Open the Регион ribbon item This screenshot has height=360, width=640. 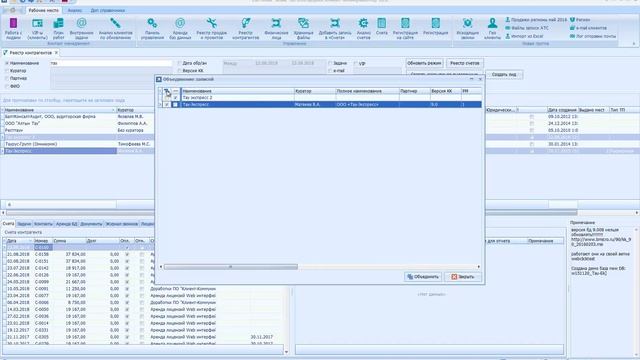(580, 20)
